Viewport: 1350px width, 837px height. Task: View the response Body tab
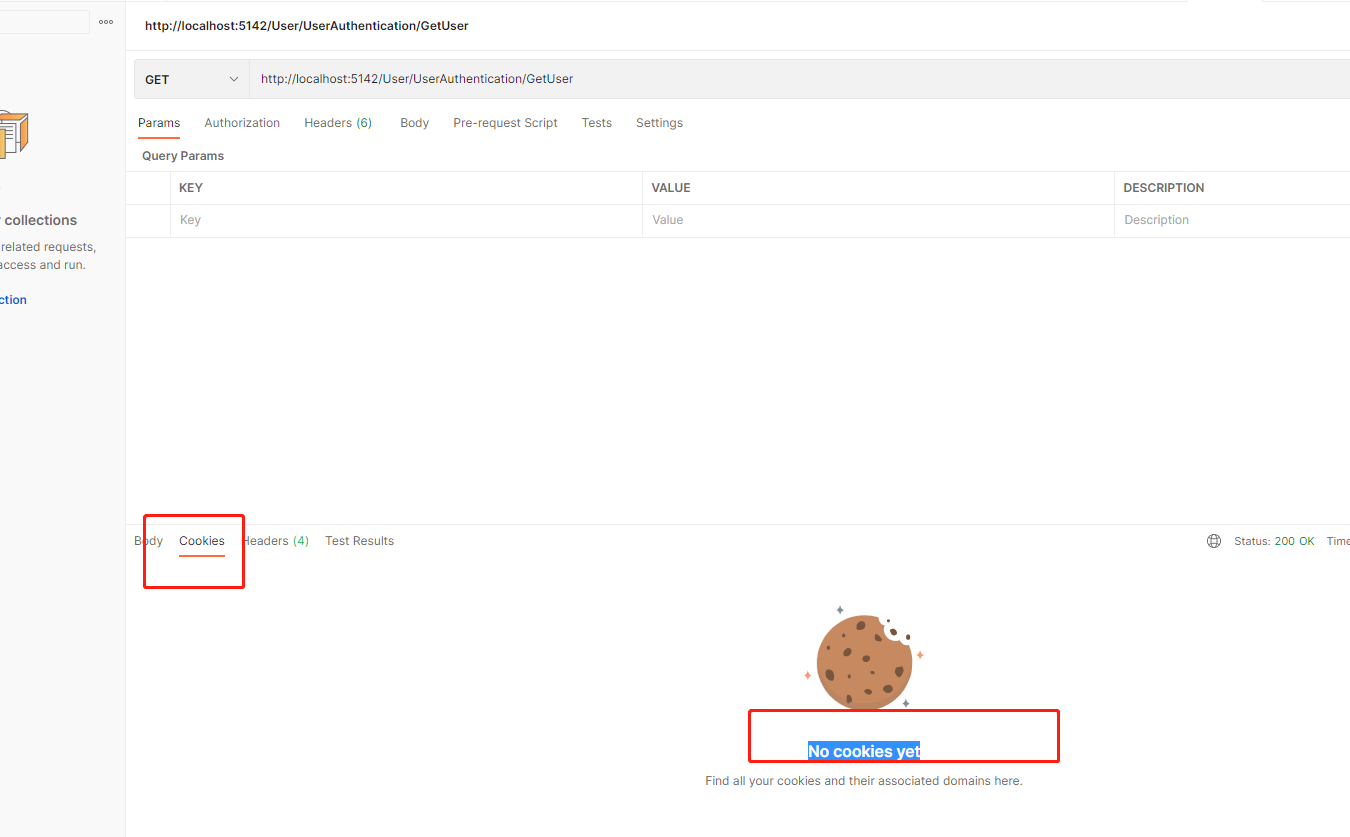pyautogui.click(x=148, y=540)
